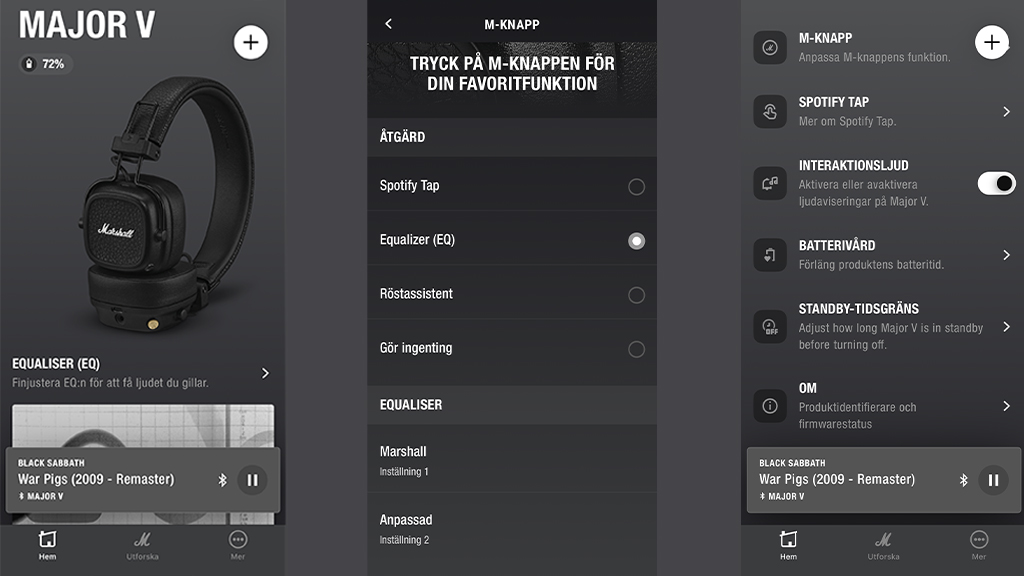Click the Bluetooth icon in the right phone's now-playing card
This screenshot has width=1024, height=576.
(x=963, y=480)
